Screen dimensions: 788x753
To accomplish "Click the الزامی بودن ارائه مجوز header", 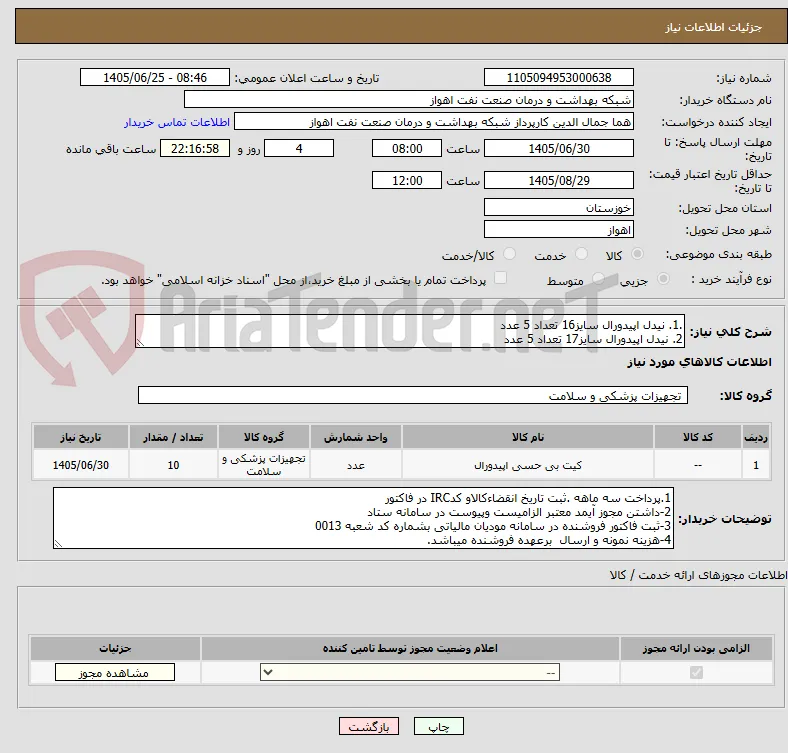I will (x=696, y=648).
